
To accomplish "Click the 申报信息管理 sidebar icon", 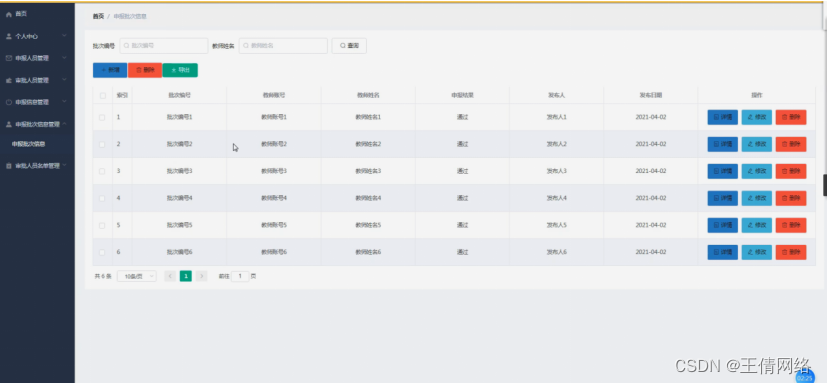I will pyautogui.click(x=8, y=102).
